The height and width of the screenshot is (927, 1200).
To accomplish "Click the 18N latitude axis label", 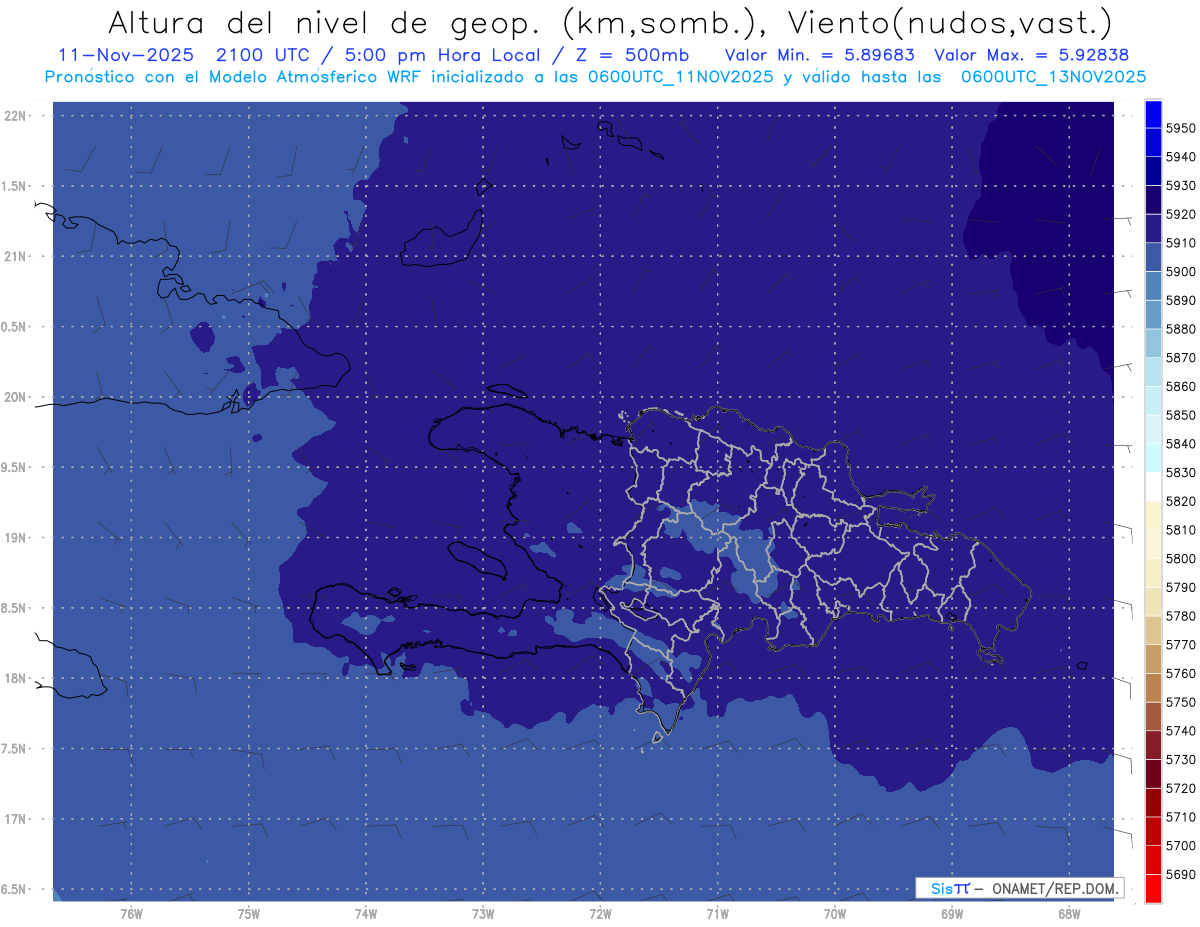I will click(x=14, y=679).
